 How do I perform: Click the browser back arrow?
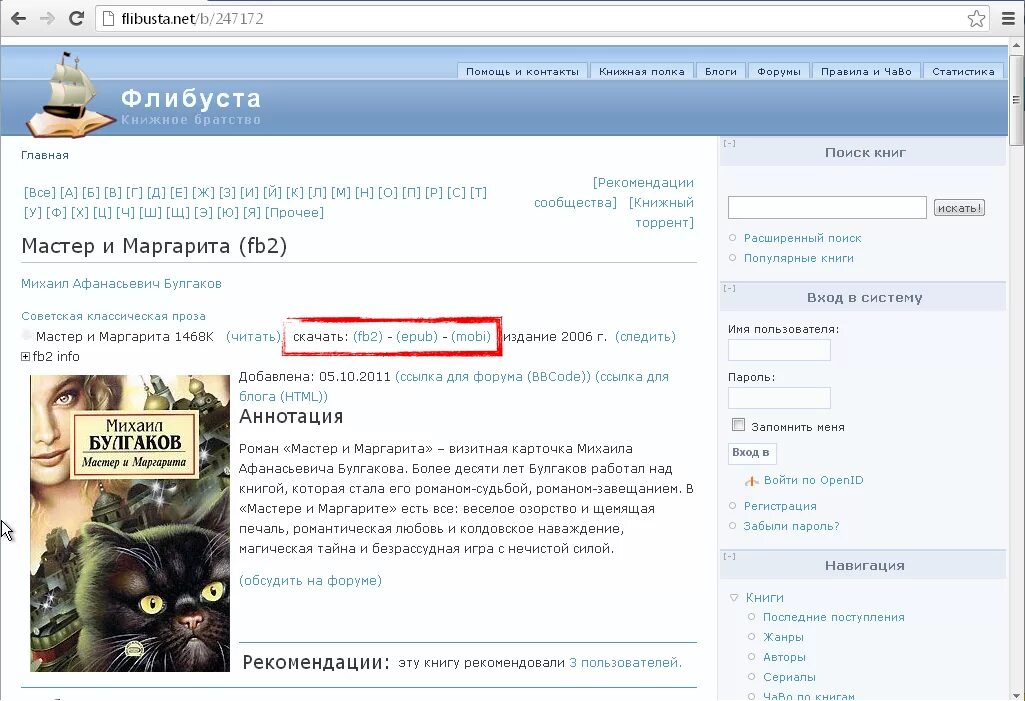(19, 18)
